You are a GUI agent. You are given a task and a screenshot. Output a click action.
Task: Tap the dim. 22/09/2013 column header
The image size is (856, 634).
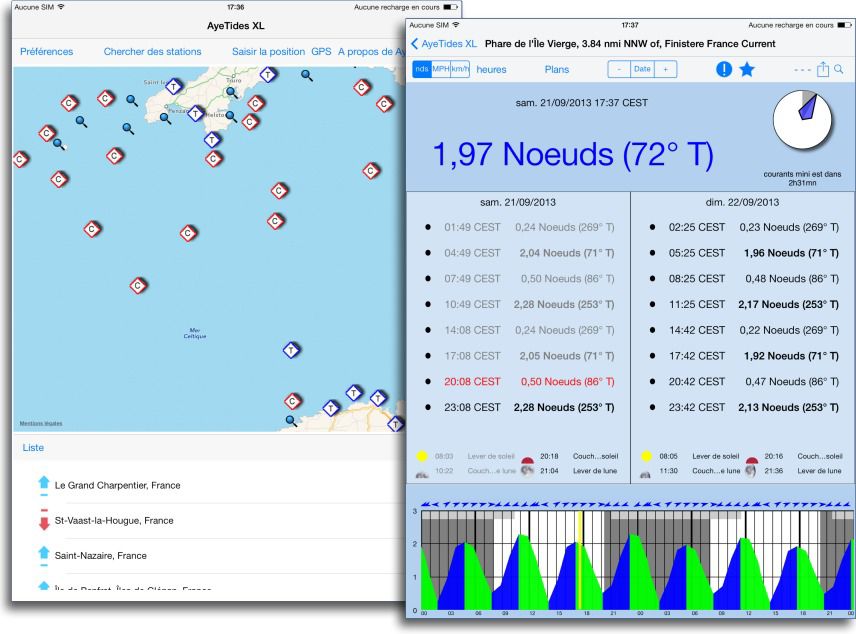742,202
